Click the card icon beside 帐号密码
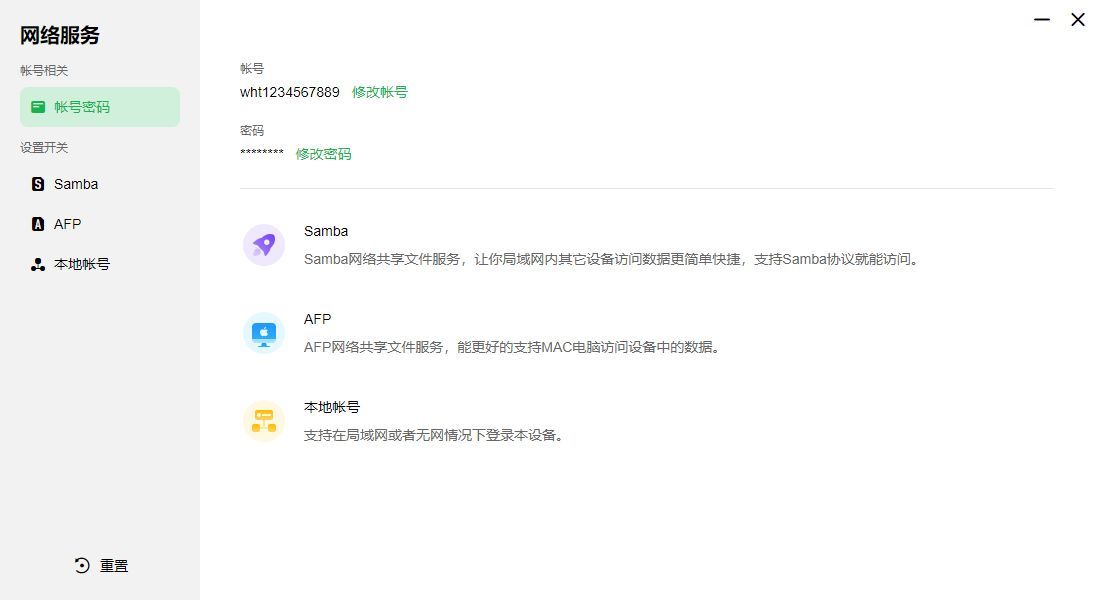This screenshot has width=1100, height=600. pos(39,106)
